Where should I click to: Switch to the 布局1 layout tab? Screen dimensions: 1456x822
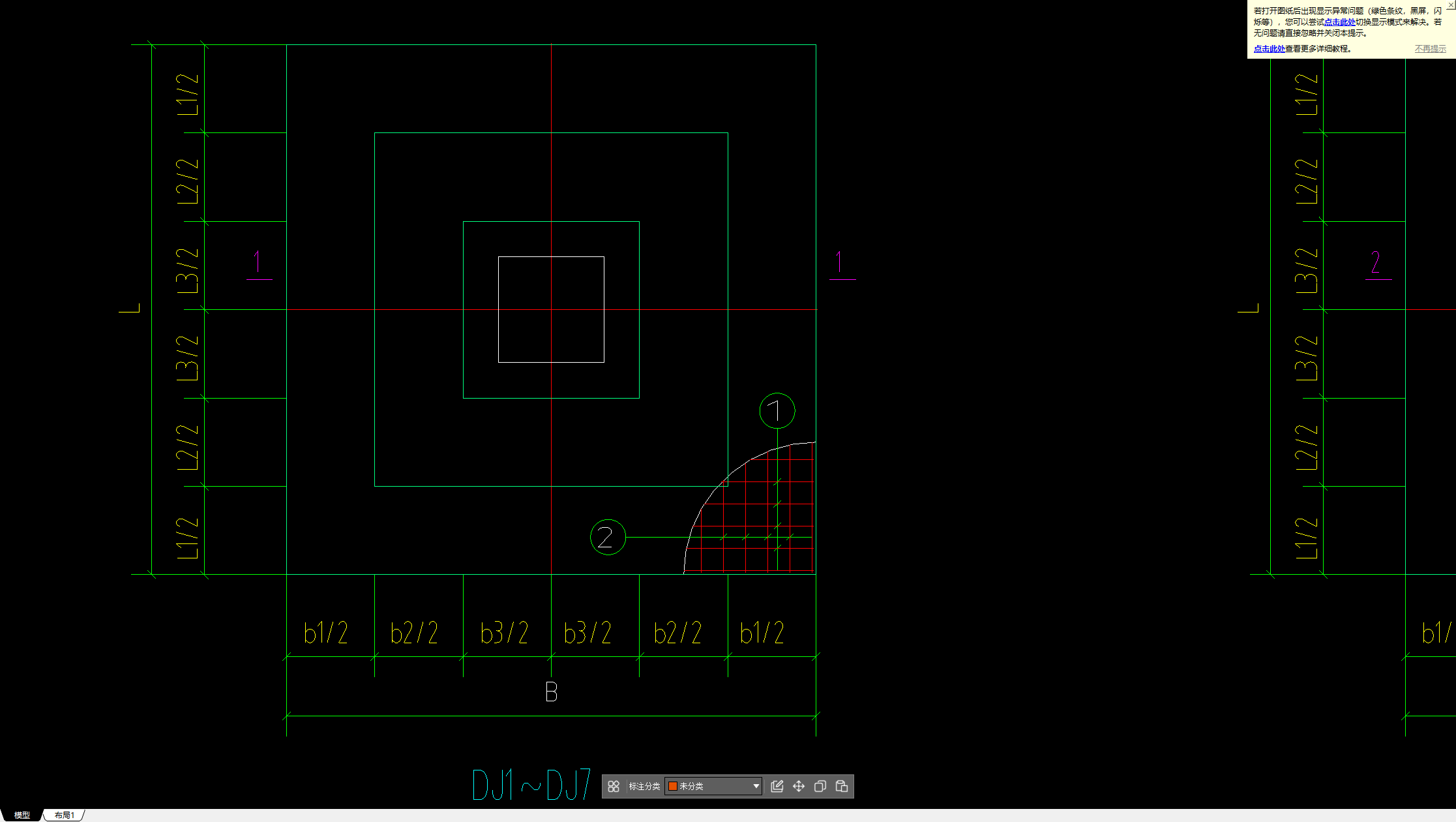[65, 815]
